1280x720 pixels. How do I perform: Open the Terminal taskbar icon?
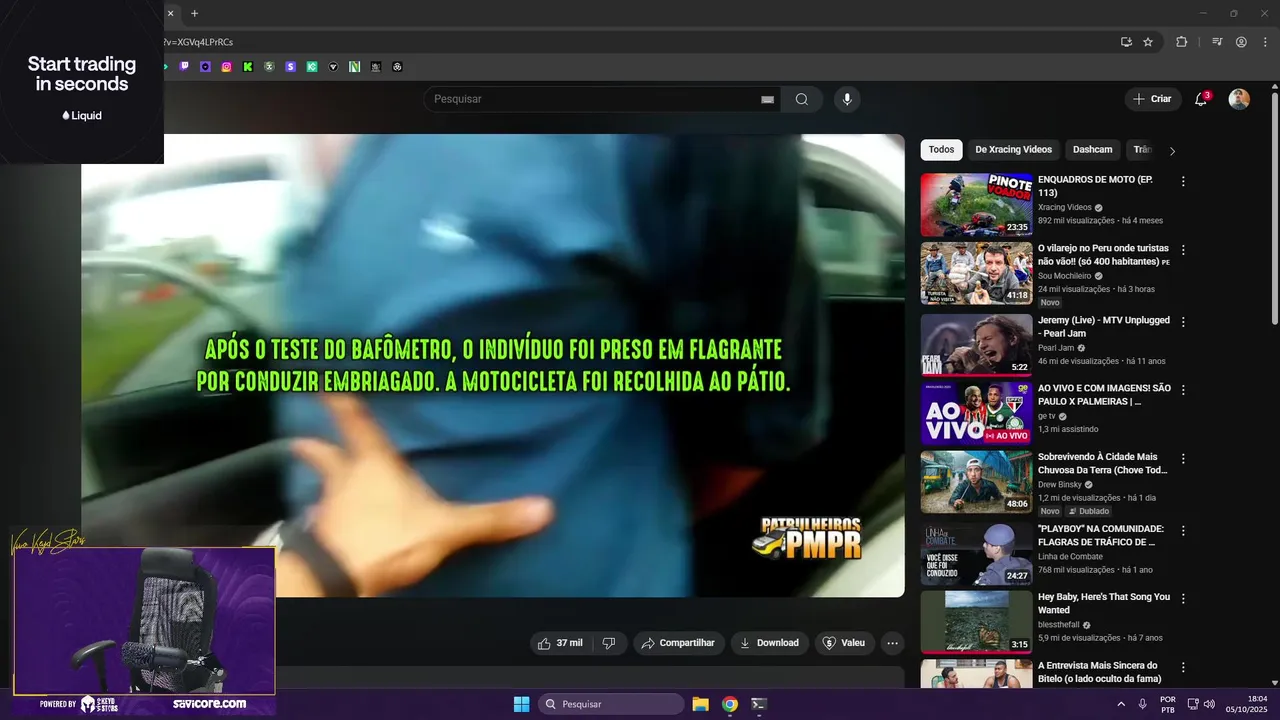759,704
